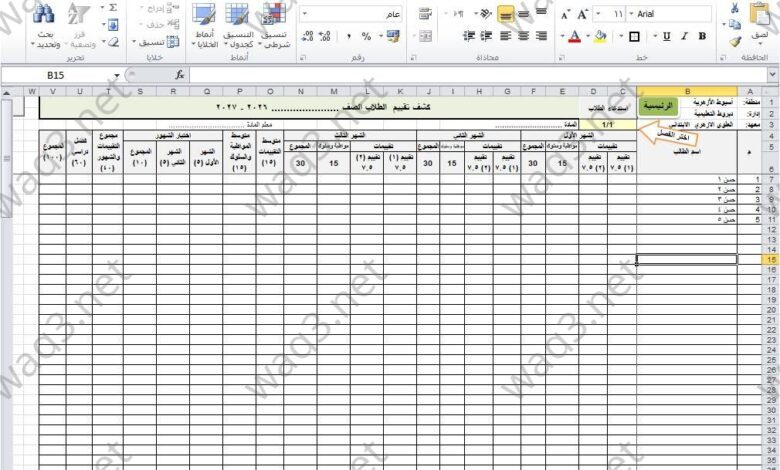Screen dimensions: 780x470
Task: Toggle bold formatting
Action: coord(702,36)
